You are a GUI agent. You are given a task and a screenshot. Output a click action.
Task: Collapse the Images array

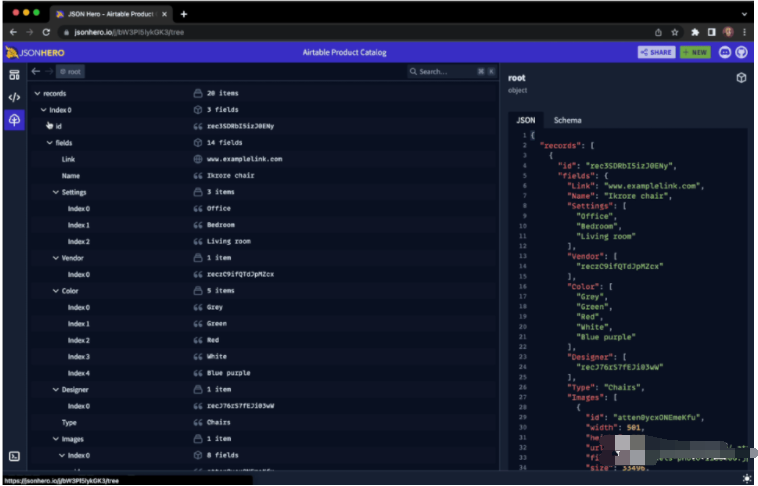coord(56,439)
